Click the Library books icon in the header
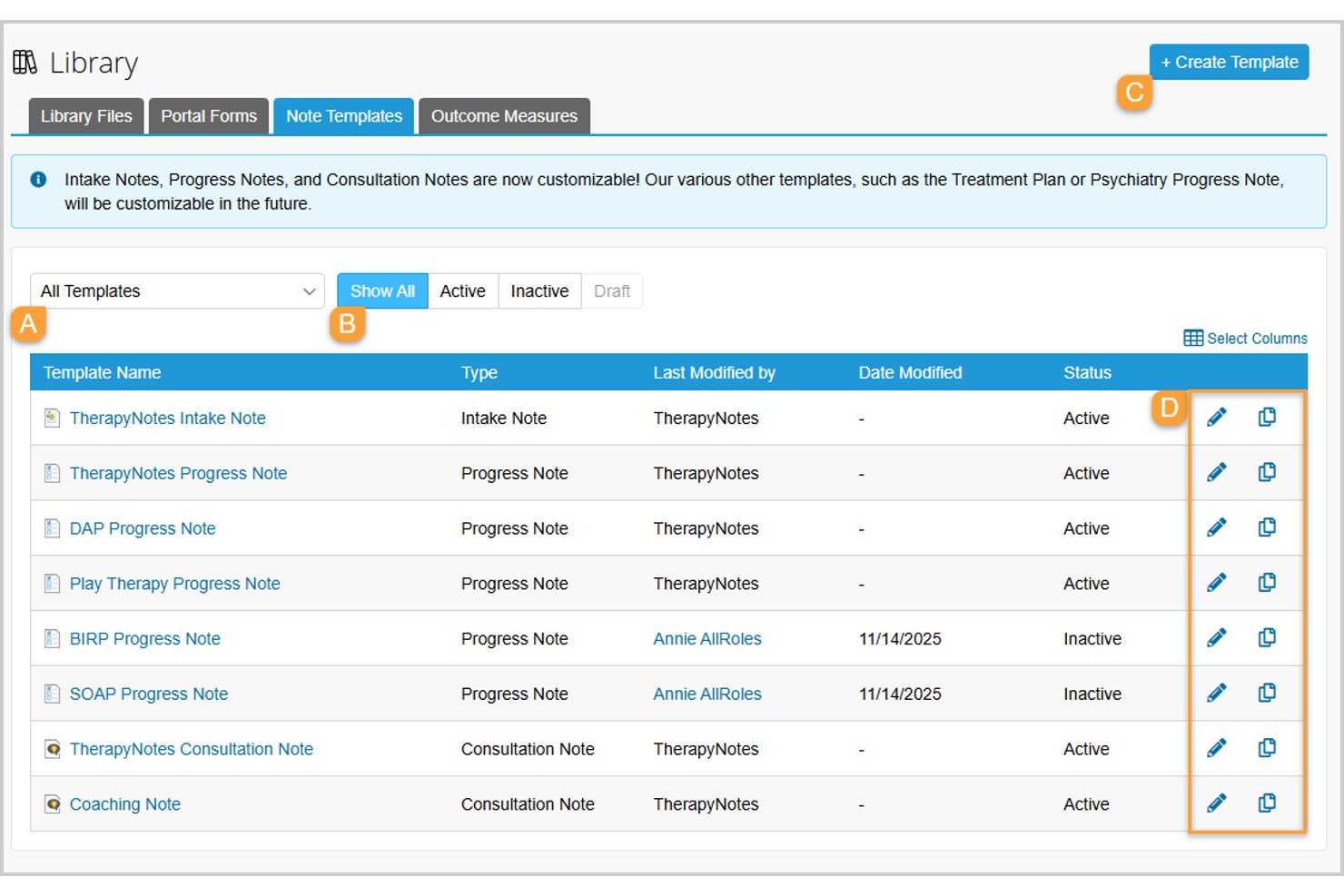The image size is (1344, 896). pyautogui.click(x=25, y=63)
